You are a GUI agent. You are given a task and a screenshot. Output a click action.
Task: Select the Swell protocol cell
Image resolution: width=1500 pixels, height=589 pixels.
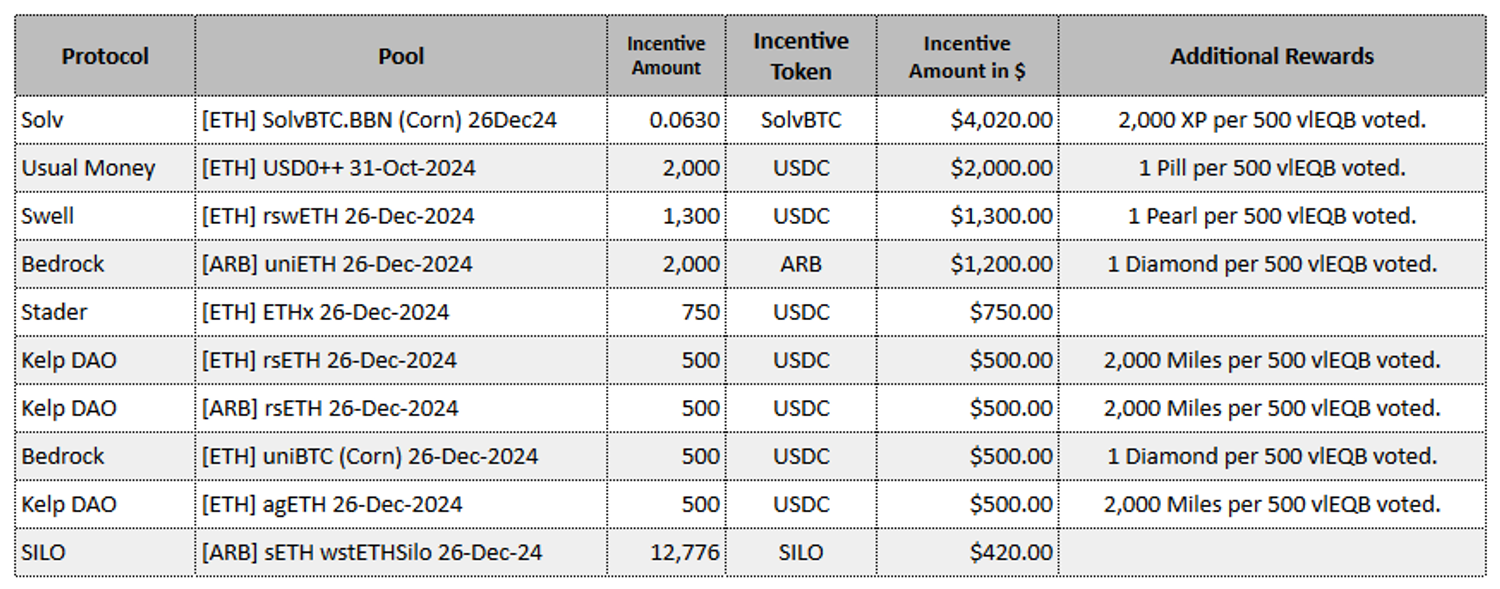pos(105,216)
